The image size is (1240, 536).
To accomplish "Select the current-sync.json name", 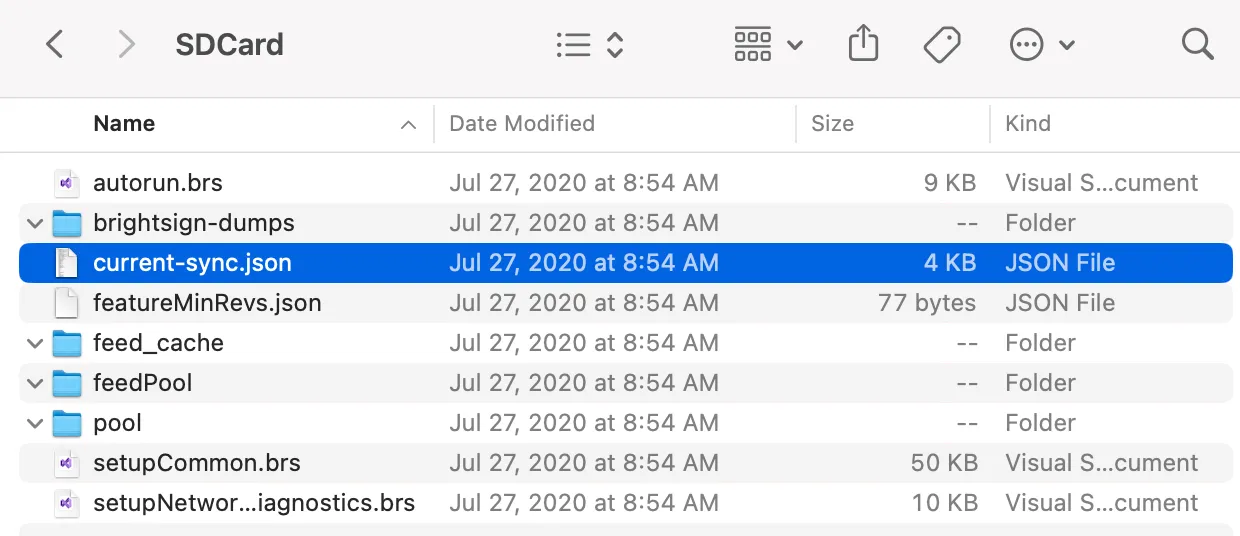I will (x=192, y=263).
